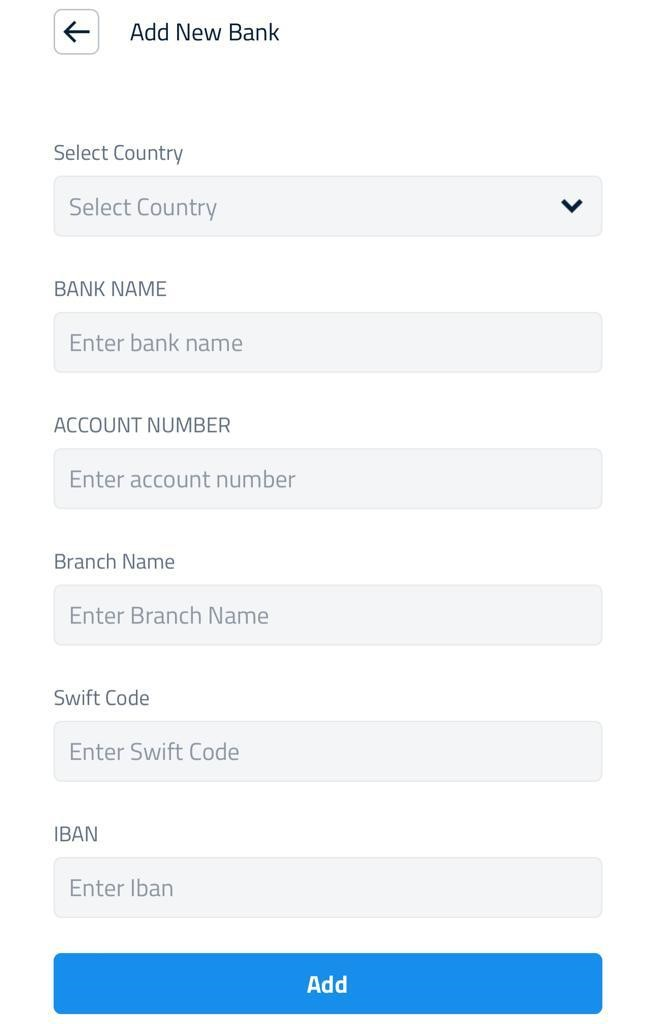Click the BANK NAME label
Image resolution: width=656 pixels, height=1024 pixels.
click(x=110, y=289)
